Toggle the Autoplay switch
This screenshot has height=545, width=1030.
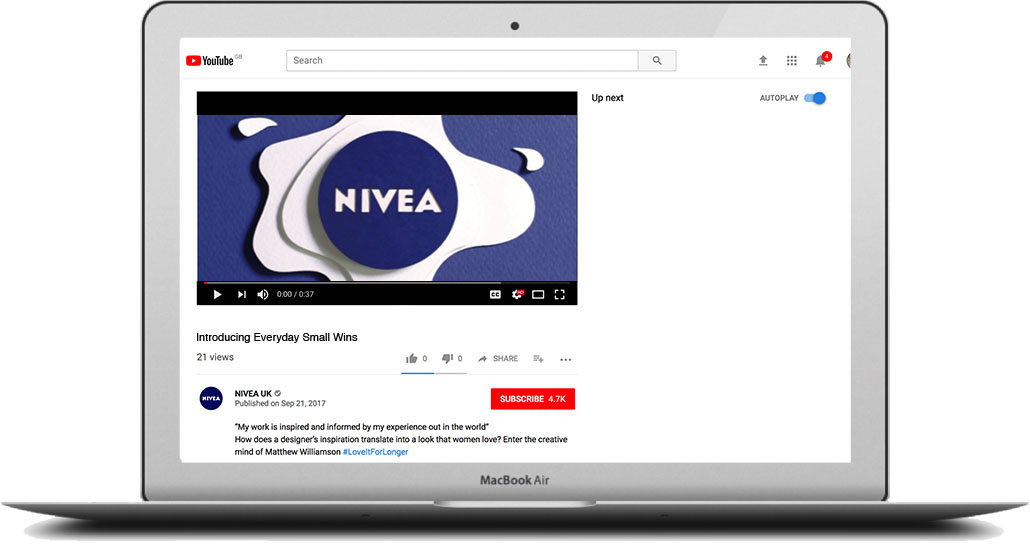[x=815, y=98]
